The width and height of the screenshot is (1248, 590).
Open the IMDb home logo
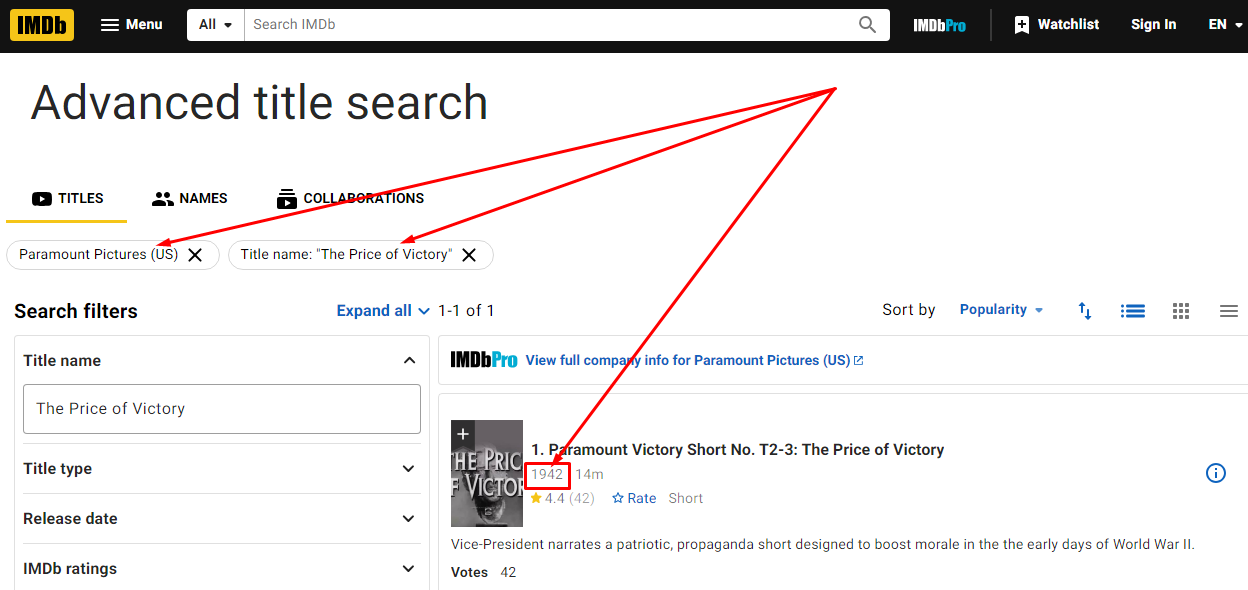point(42,25)
